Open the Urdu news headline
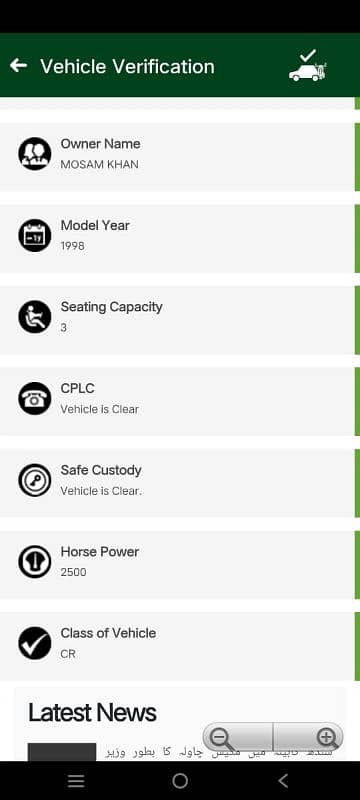 [219, 753]
